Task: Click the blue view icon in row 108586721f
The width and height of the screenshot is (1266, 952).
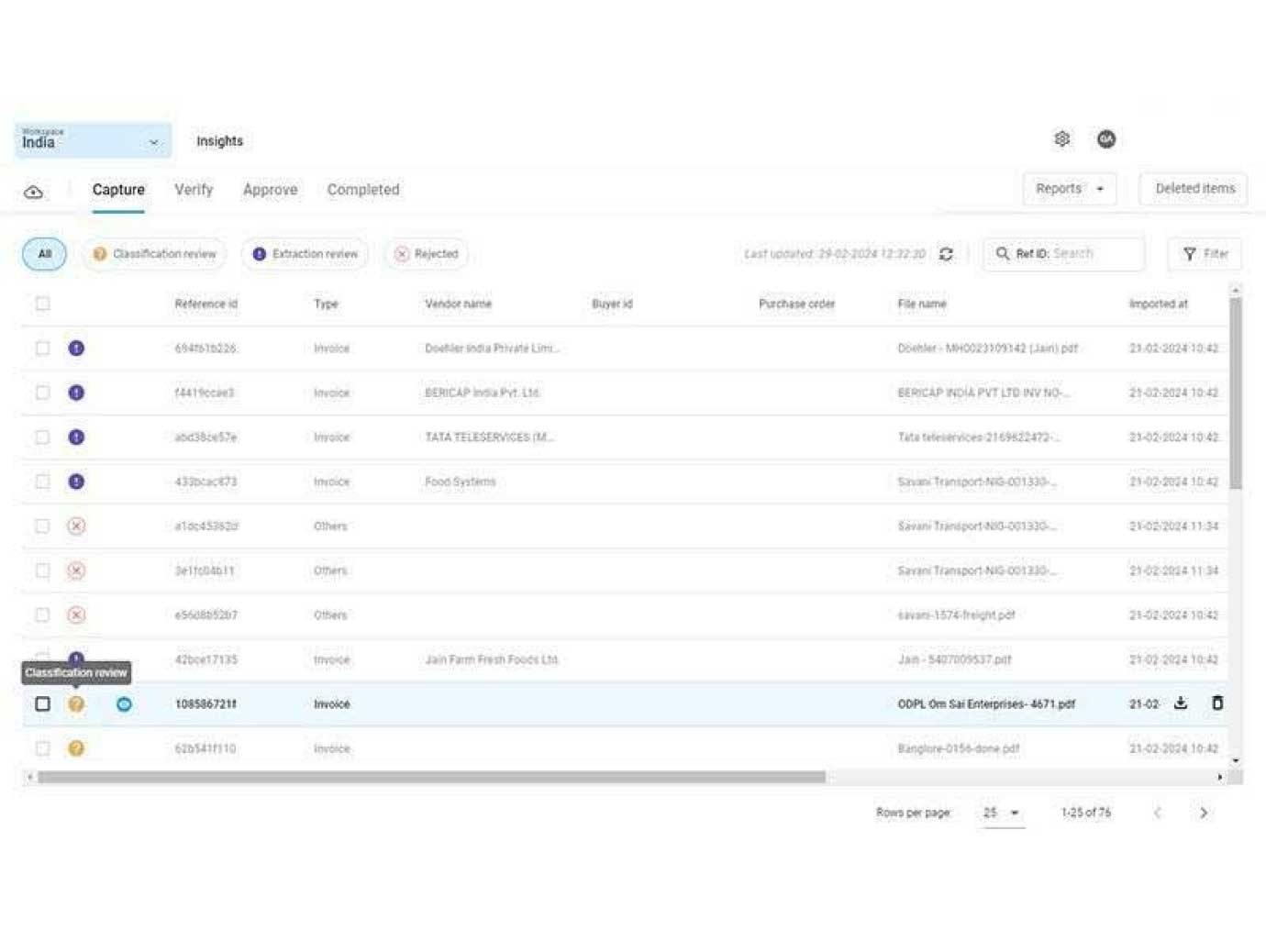Action: [x=124, y=704]
